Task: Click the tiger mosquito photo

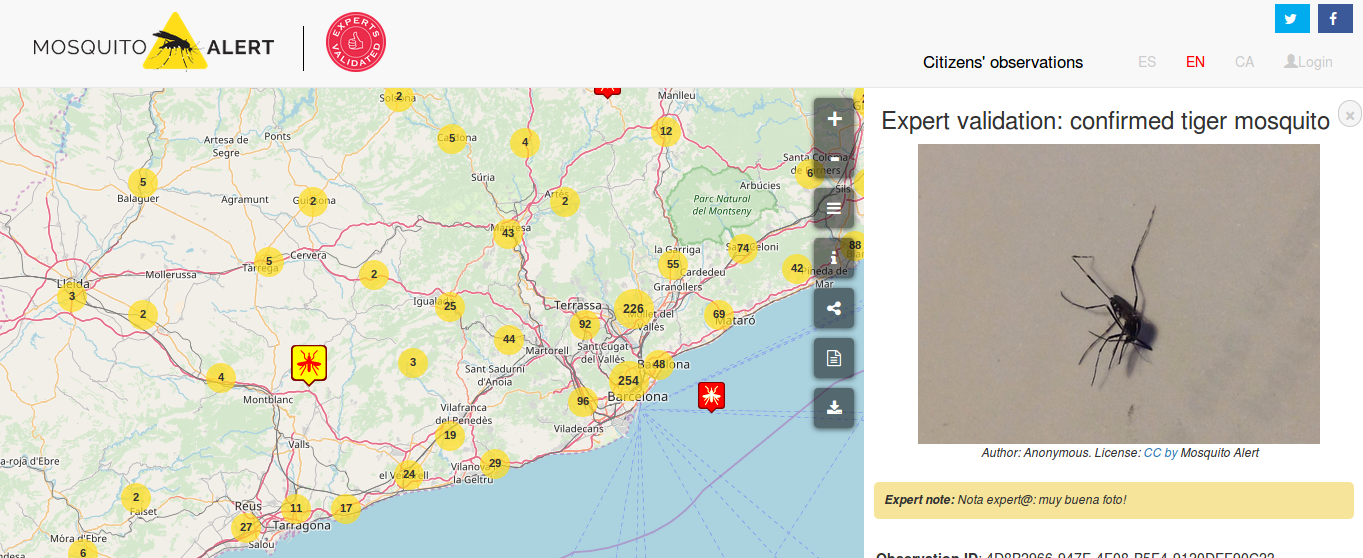Action: tap(1119, 294)
